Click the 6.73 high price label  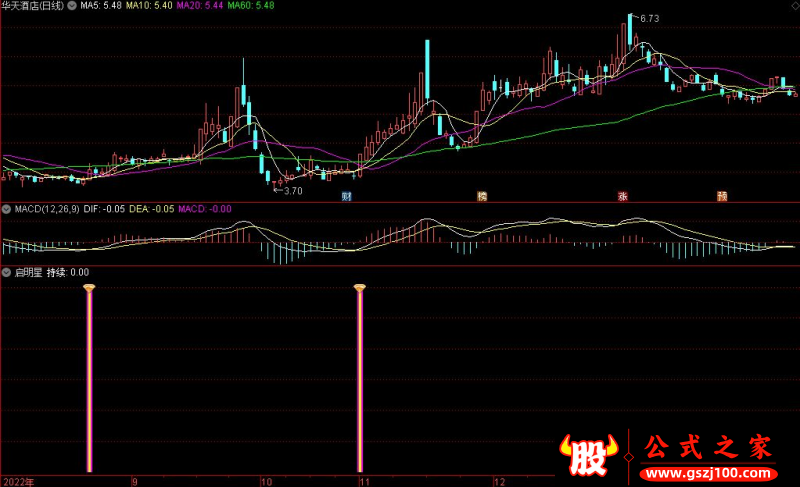pos(649,19)
